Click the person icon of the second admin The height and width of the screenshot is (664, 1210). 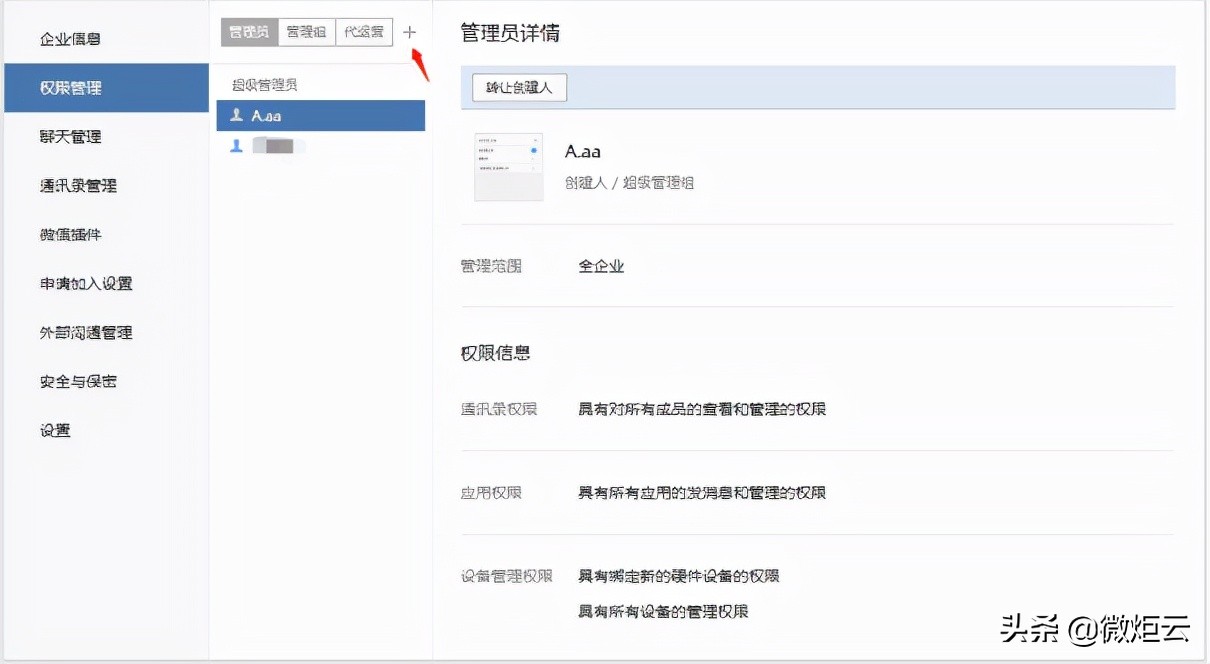click(237, 145)
